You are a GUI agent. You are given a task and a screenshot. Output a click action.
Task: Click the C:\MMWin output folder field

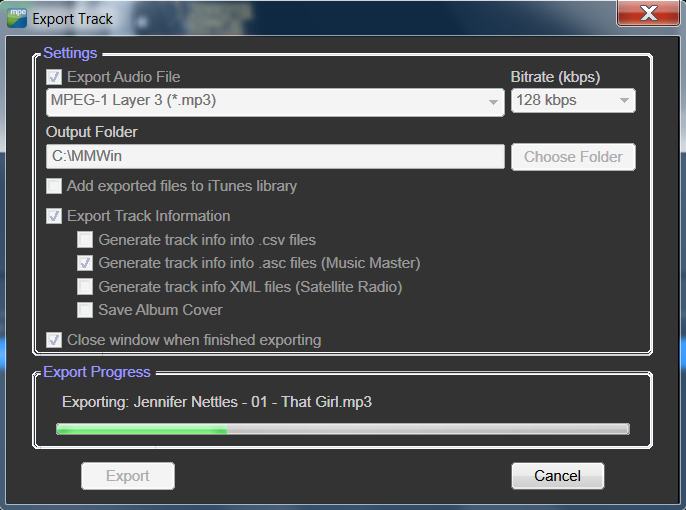(275, 157)
